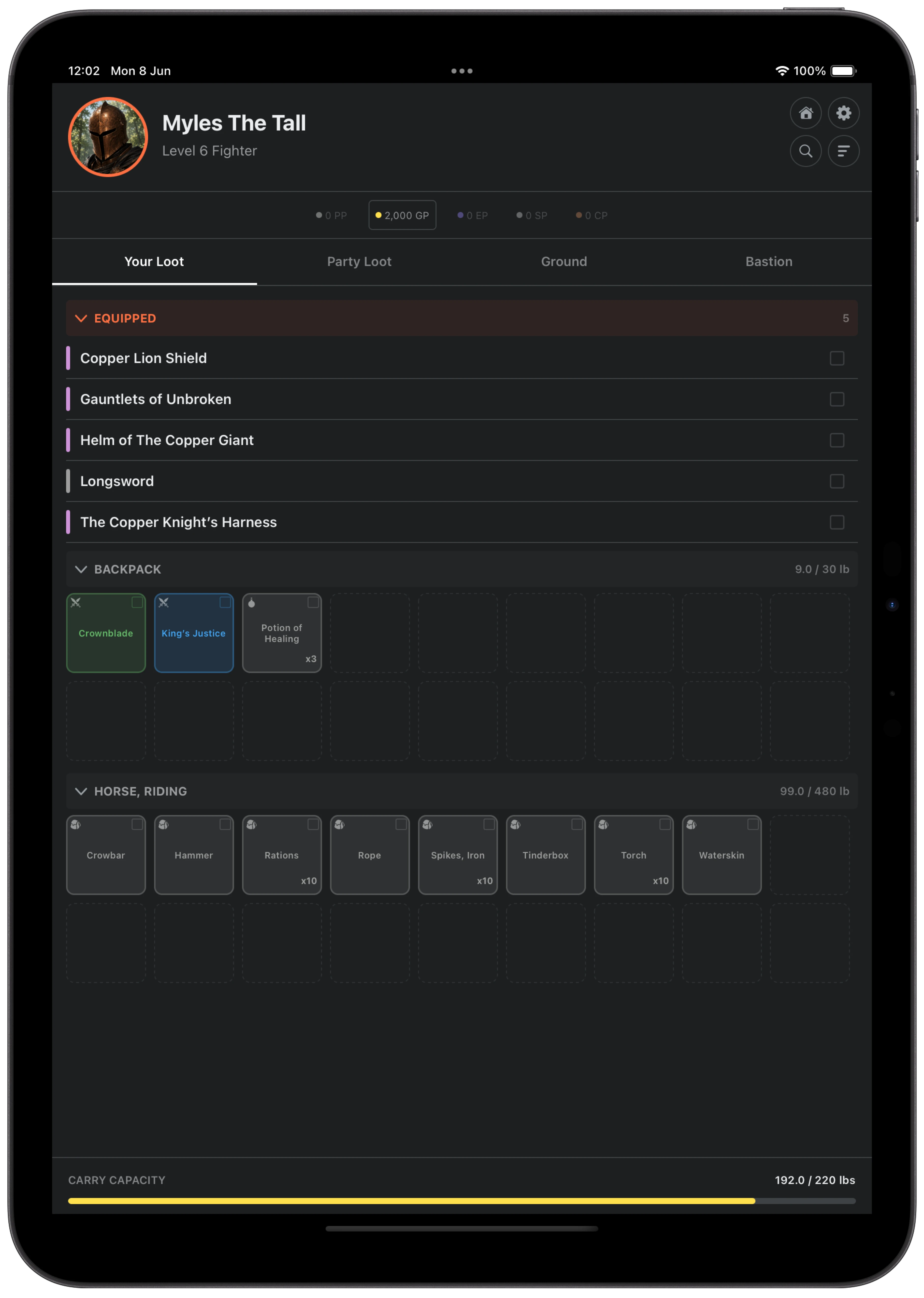Switch to Bastion tab
This screenshot has width=924, height=1298.
coord(769,262)
